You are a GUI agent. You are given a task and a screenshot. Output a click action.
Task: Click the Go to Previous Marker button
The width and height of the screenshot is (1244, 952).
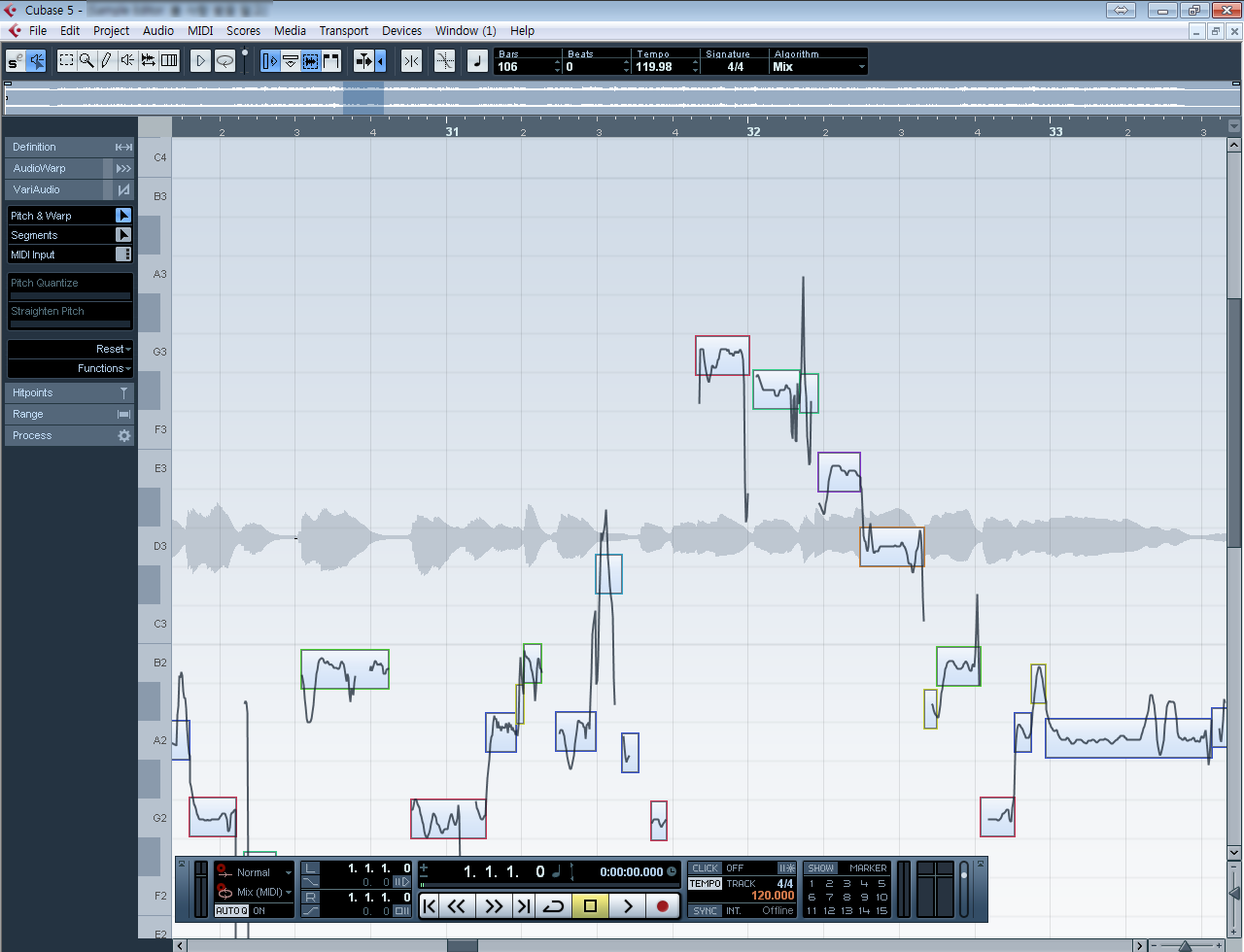click(x=430, y=906)
